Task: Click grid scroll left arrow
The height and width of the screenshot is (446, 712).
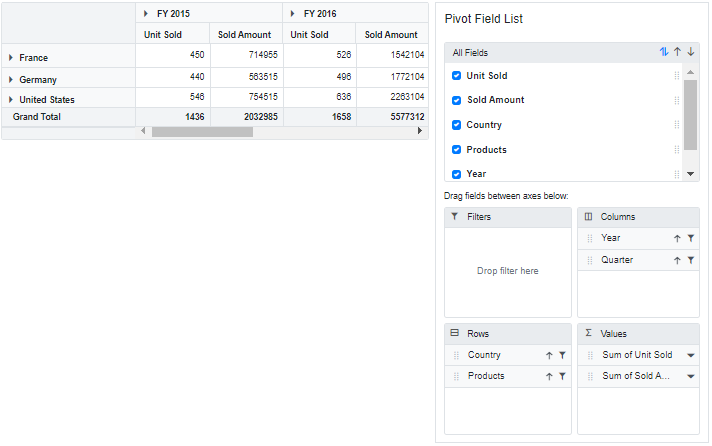Action: (143, 131)
